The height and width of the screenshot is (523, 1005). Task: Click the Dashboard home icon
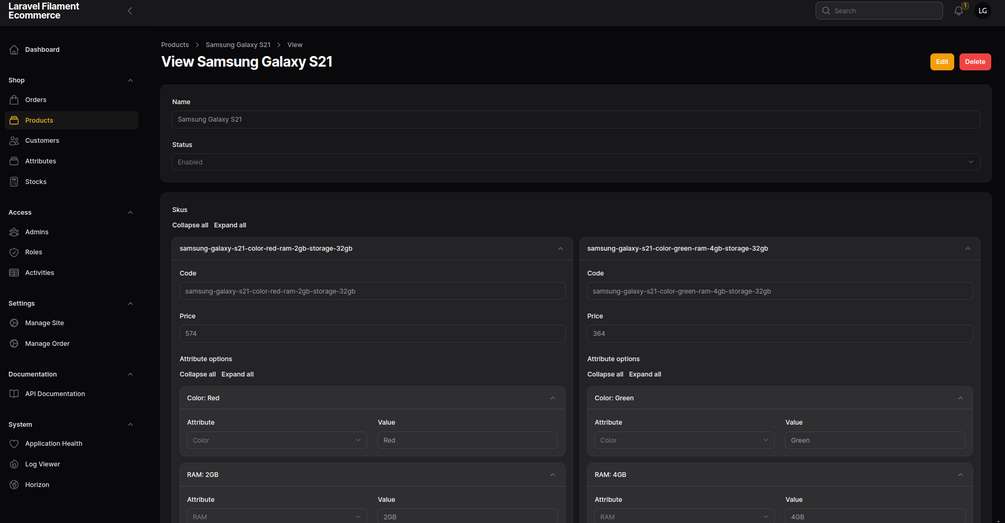(x=14, y=49)
